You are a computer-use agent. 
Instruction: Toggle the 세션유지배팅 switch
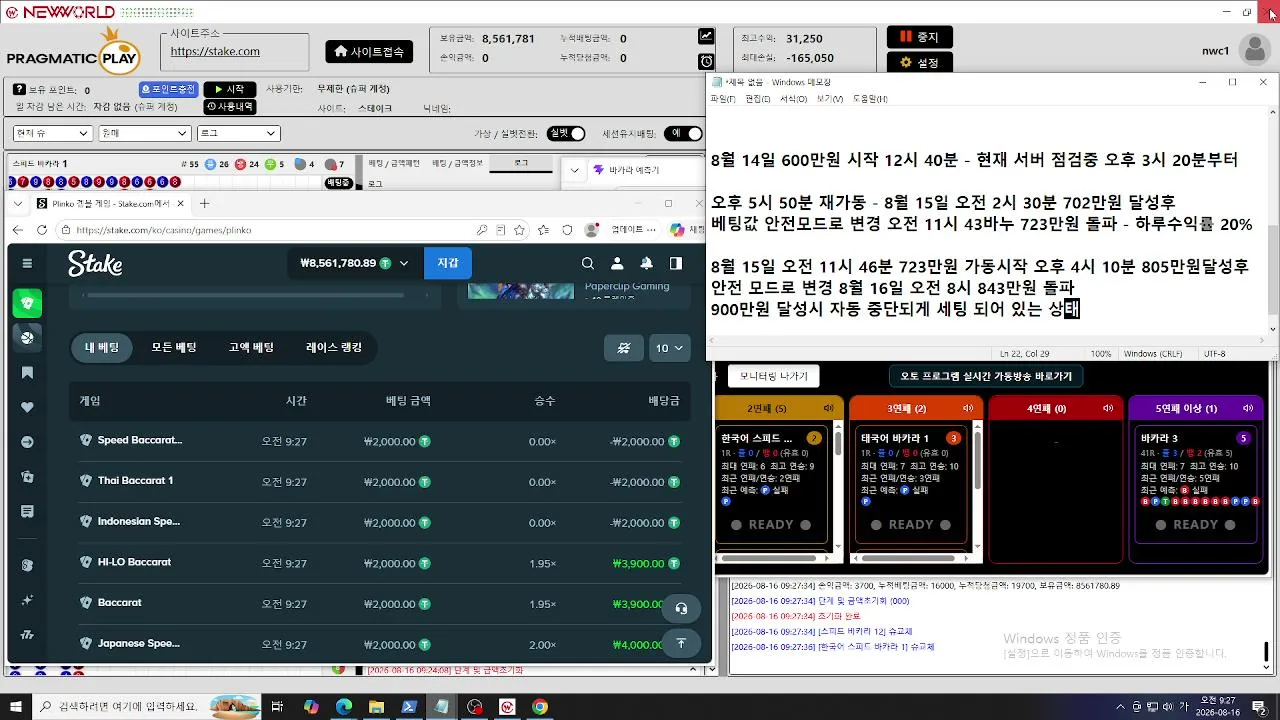coord(683,133)
